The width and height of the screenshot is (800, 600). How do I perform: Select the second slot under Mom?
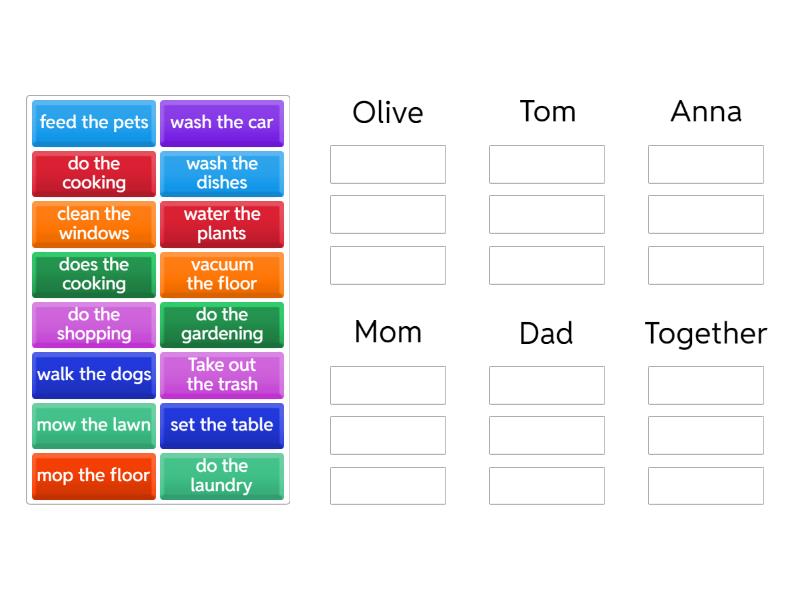388,435
